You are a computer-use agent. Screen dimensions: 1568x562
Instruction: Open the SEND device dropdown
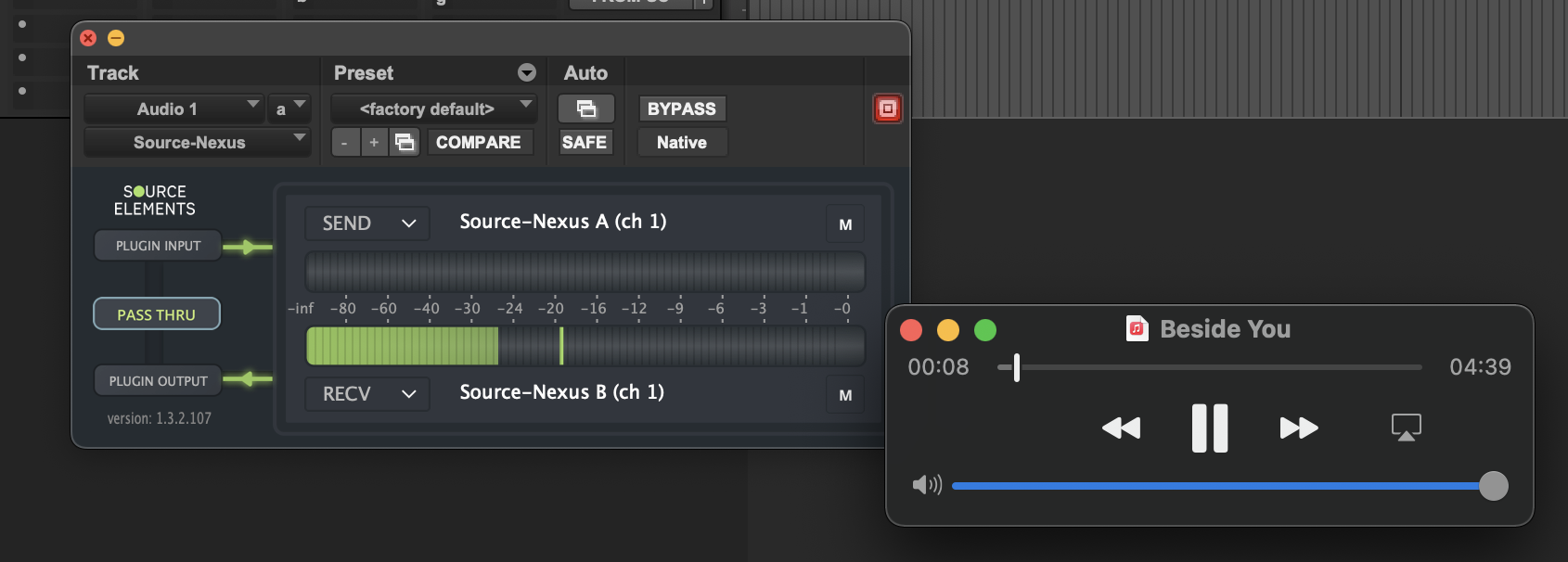(x=367, y=224)
